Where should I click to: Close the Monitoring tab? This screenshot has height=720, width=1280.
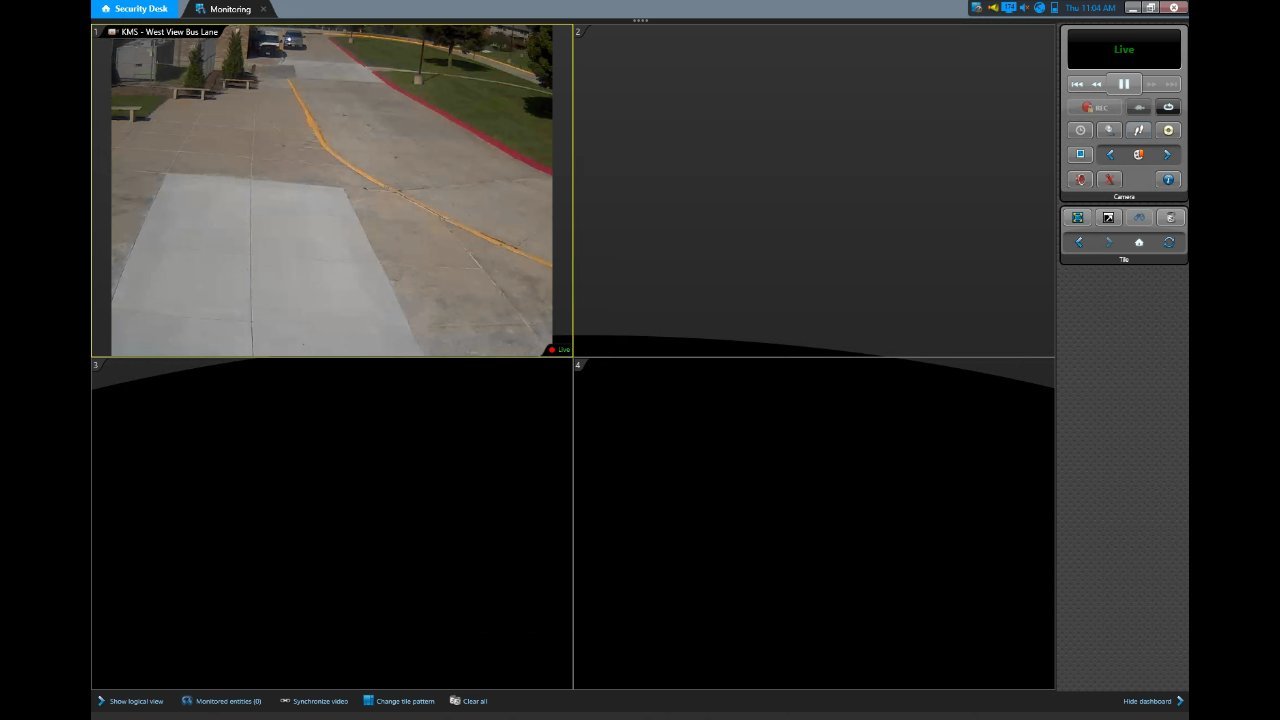click(x=264, y=9)
